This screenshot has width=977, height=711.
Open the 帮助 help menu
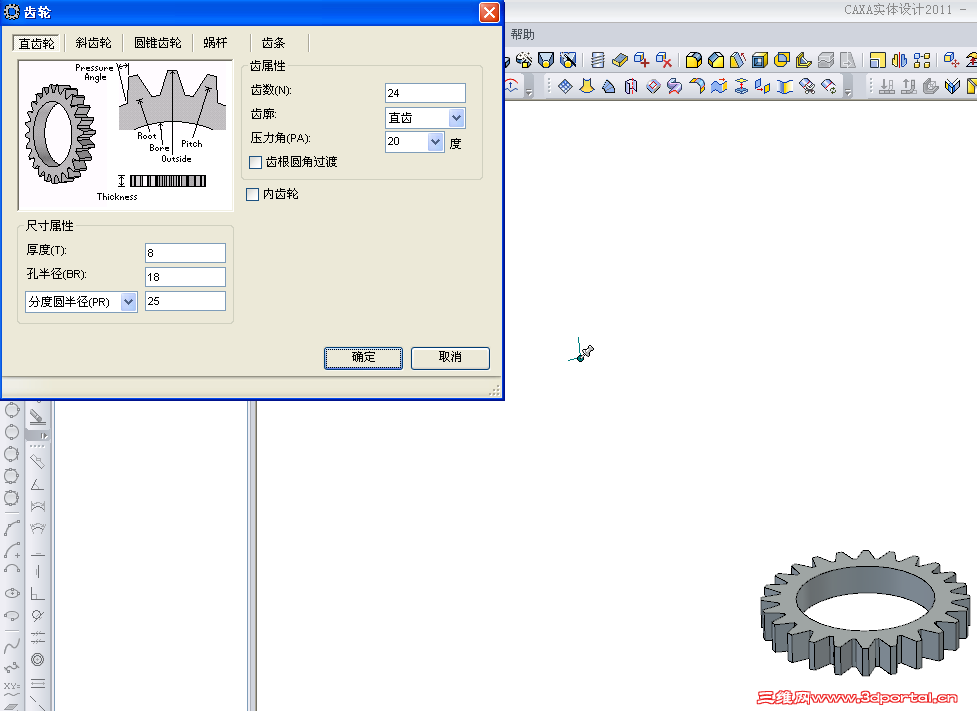pos(524,33)
